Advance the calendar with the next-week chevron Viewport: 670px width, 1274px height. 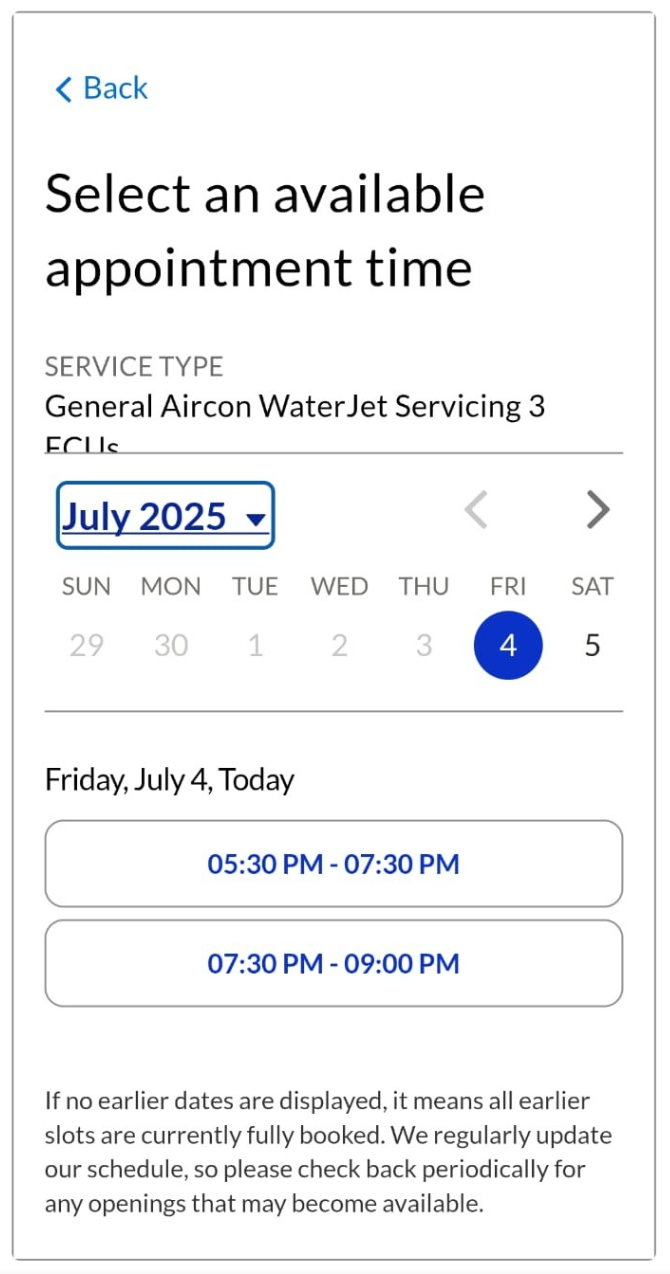point(597,511)
